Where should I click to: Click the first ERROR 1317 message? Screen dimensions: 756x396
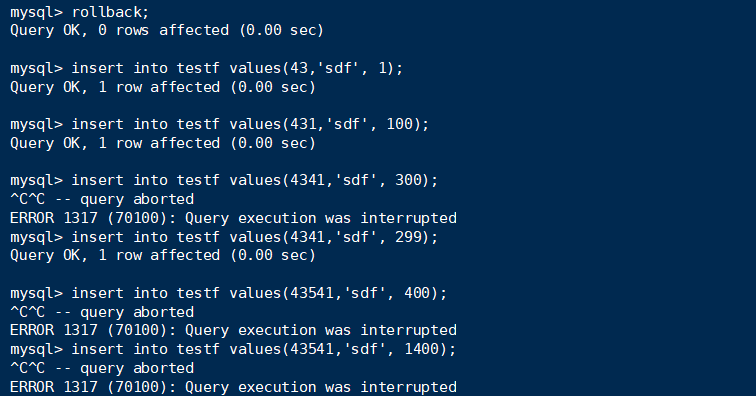[233, 218]
